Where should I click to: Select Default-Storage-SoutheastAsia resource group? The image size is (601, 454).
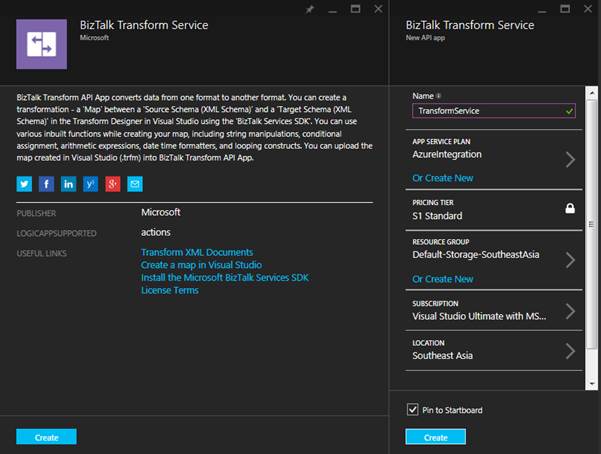tap(476, 255)
